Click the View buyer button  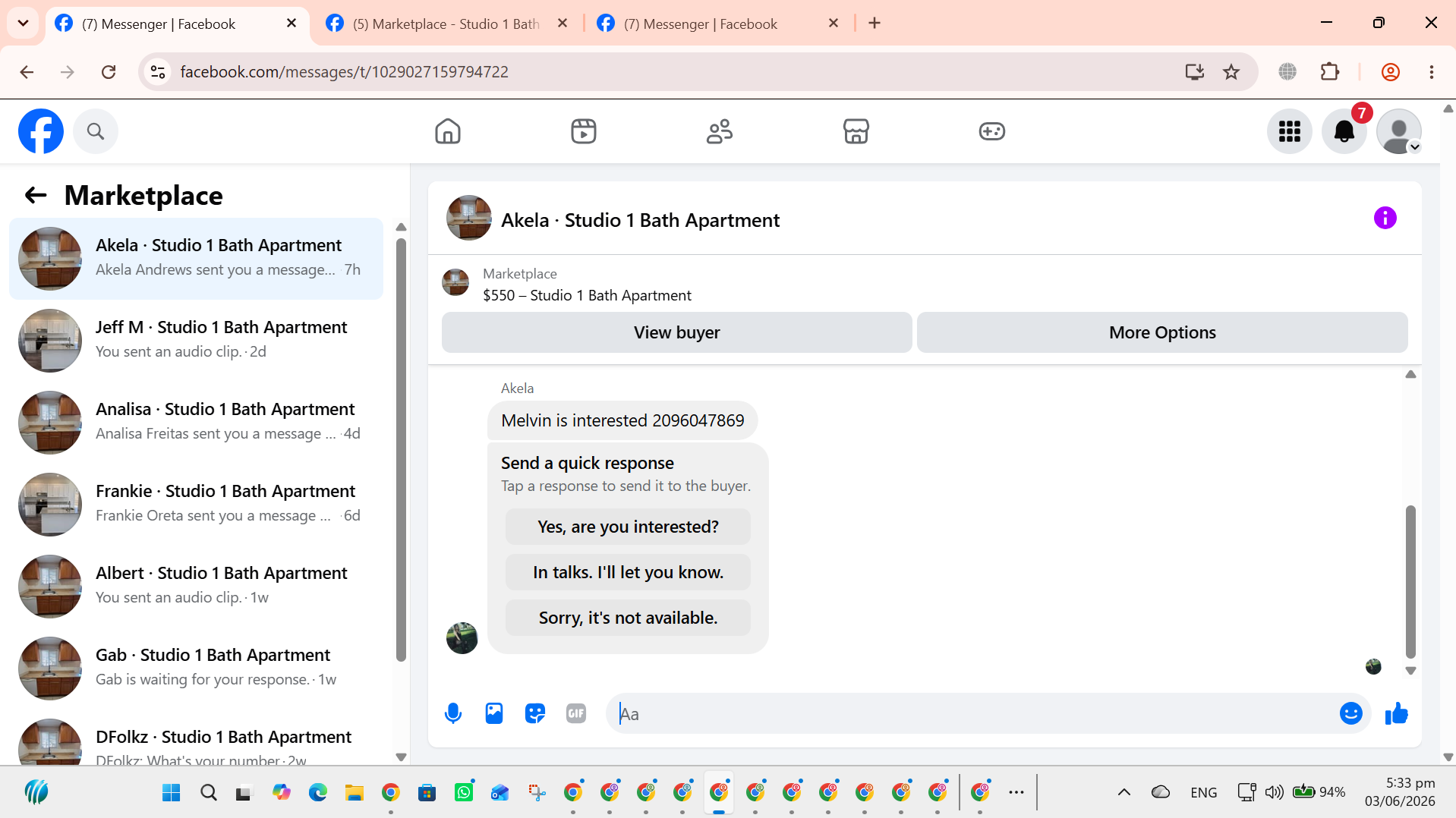[x=676, y=332]
